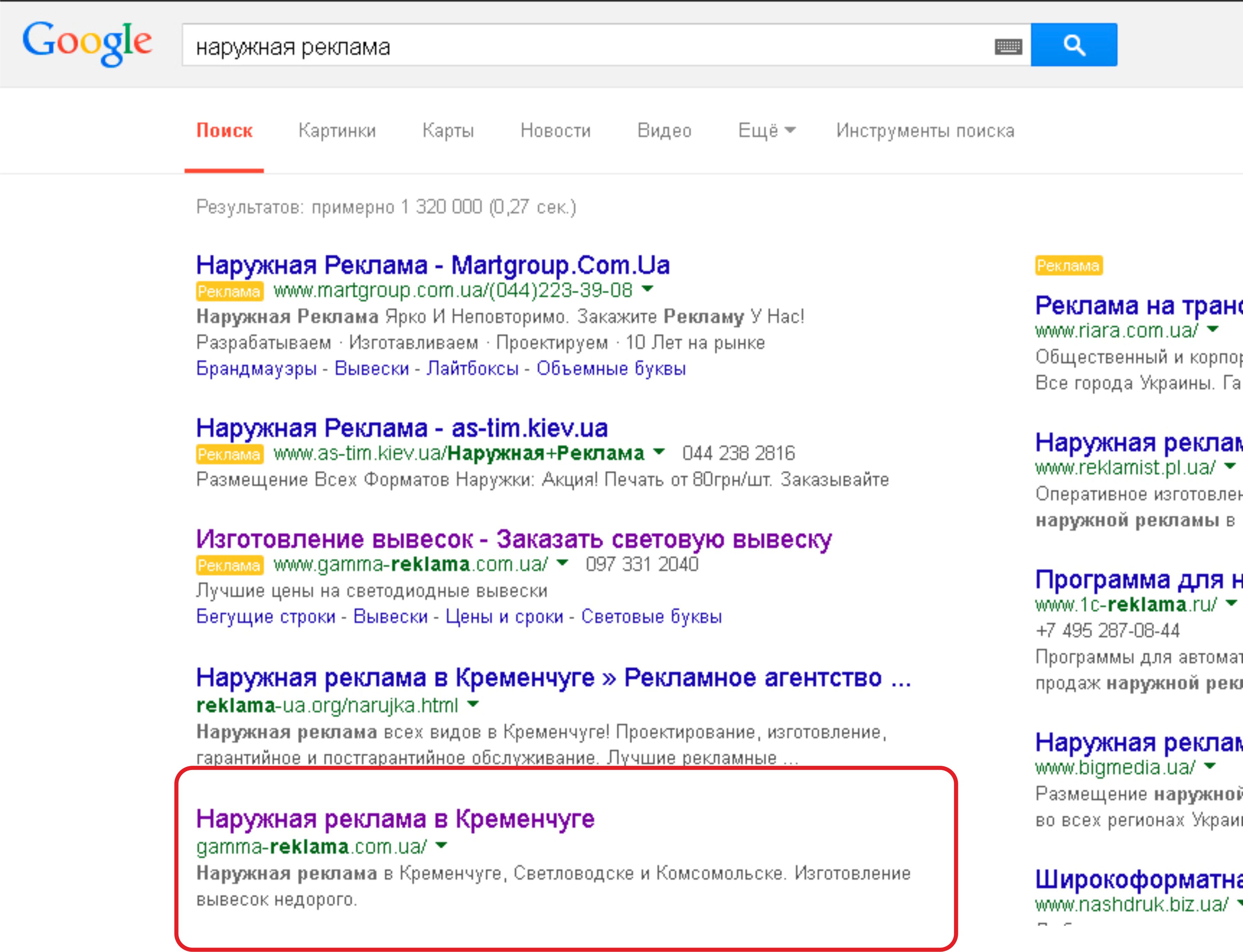Click the 'Лайтбоксы' sitelink

click(x=472, y=368)
